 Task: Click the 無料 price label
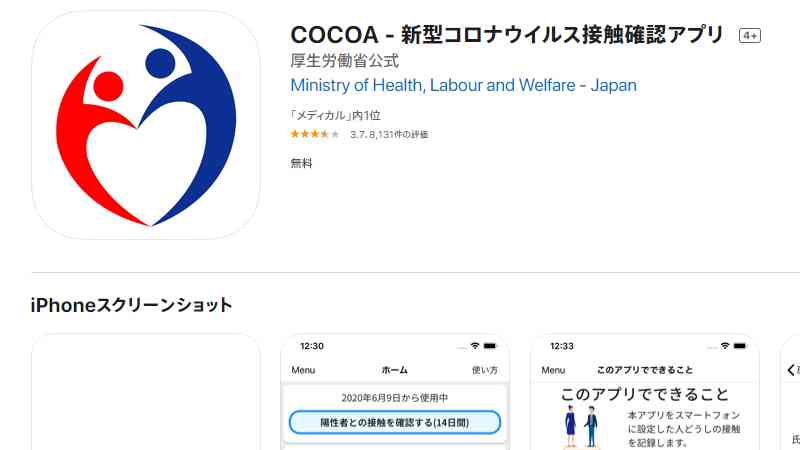pyautogui.click(x=301, y=163)
